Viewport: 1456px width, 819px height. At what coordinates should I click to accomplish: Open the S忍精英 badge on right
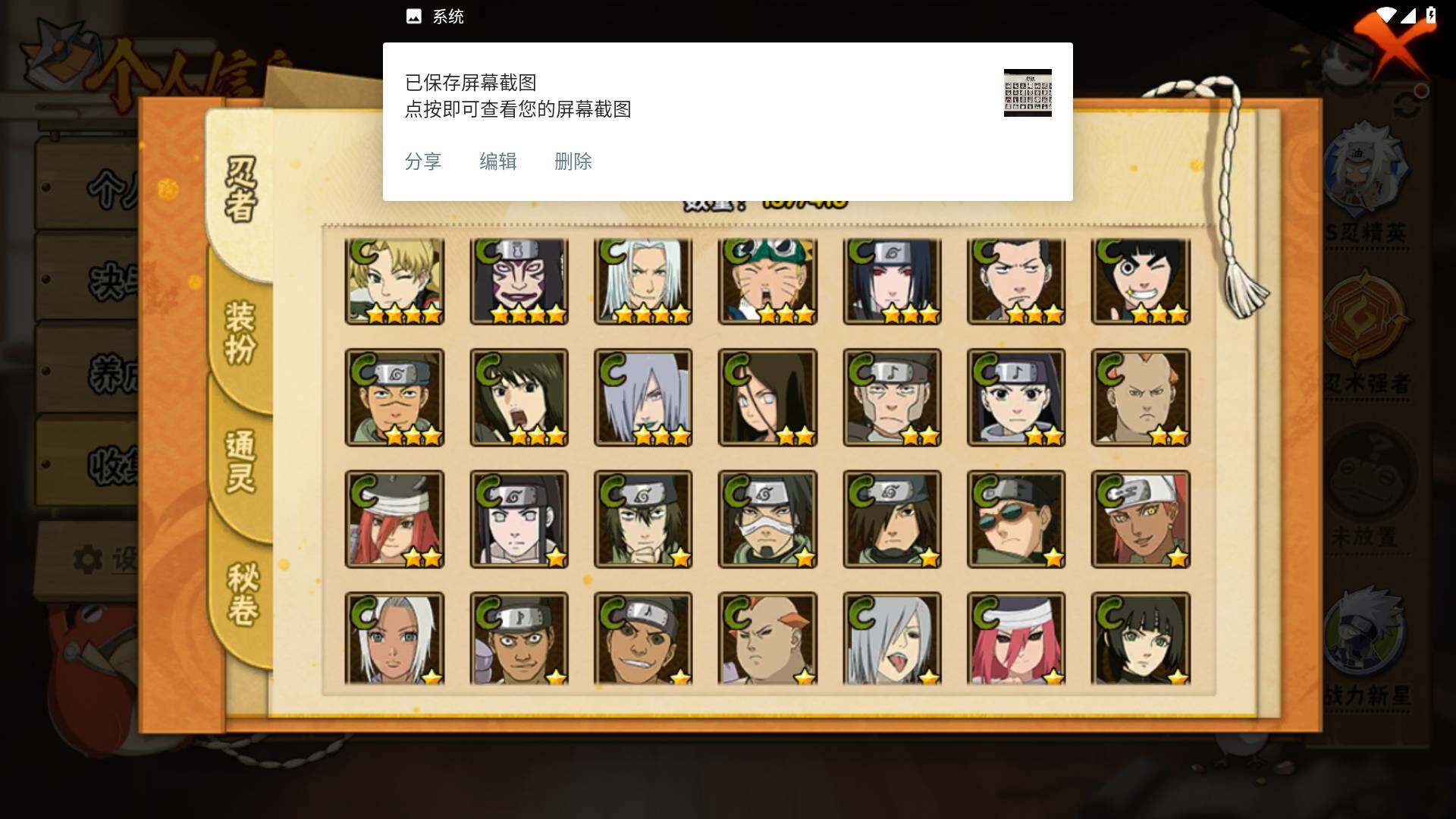click(1367, 186)
